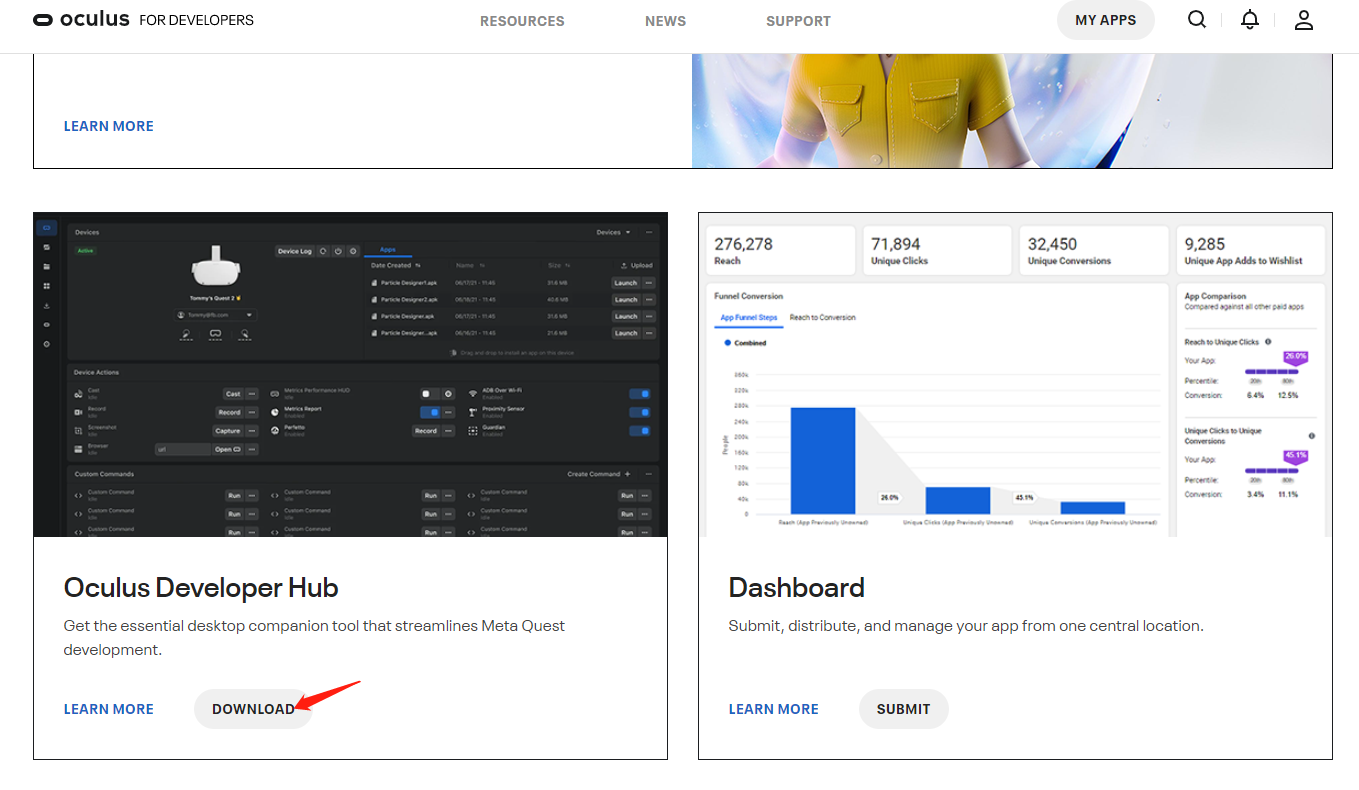Screen dimensions: 1359x790
Task: Open the Dashboard analytics screenshot thumbnail
Action: point(1015,375)
